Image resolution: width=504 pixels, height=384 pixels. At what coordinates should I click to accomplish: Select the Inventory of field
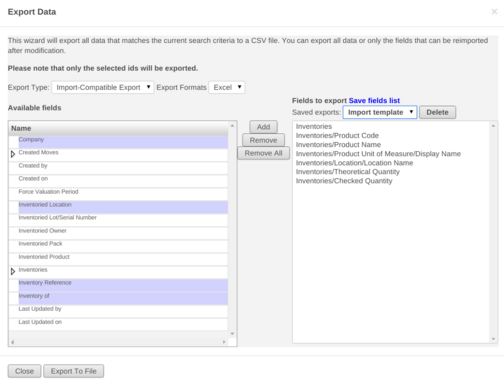tap(123, 298)
